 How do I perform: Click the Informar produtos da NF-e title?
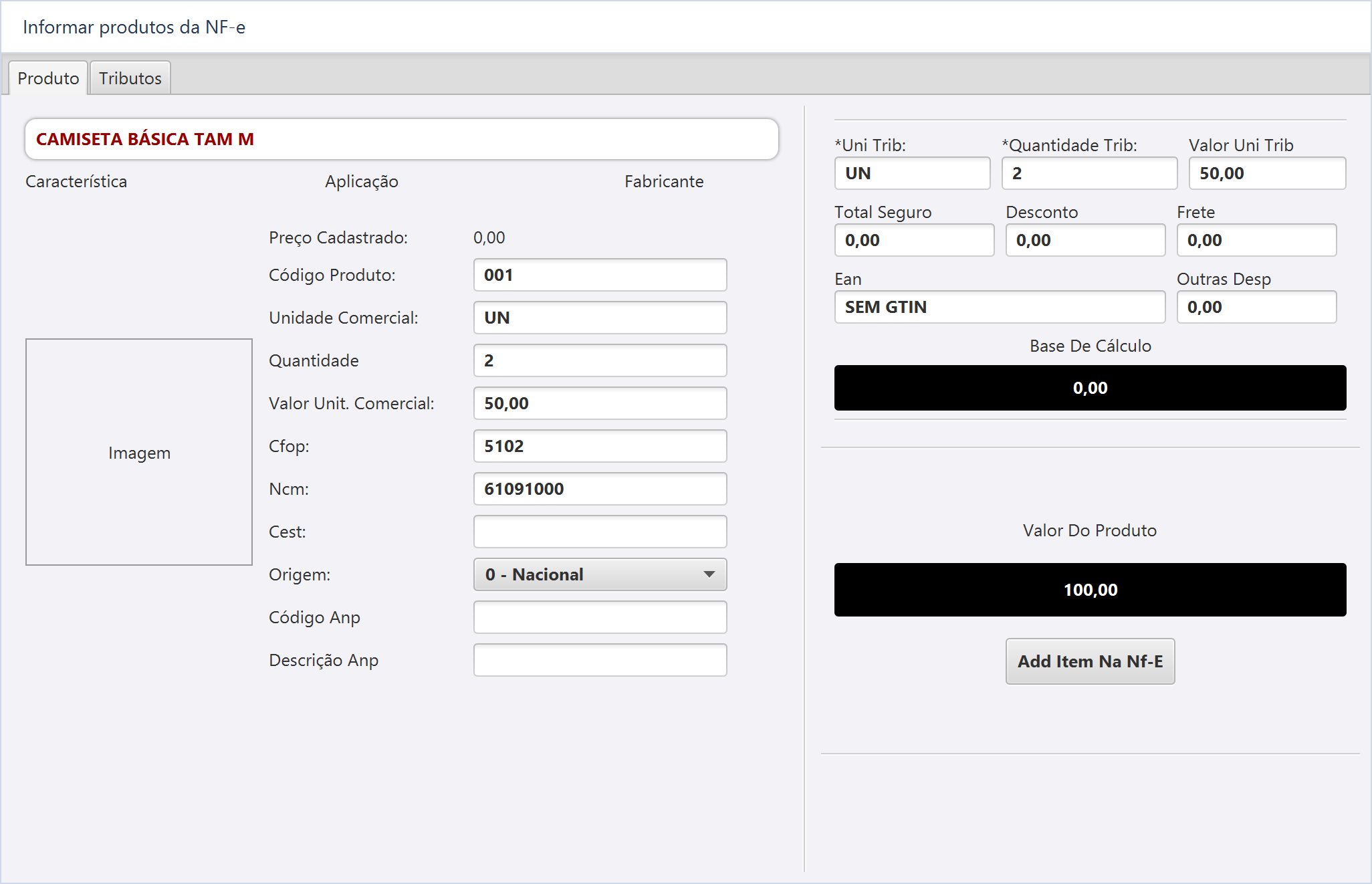(x=134, y=27)
